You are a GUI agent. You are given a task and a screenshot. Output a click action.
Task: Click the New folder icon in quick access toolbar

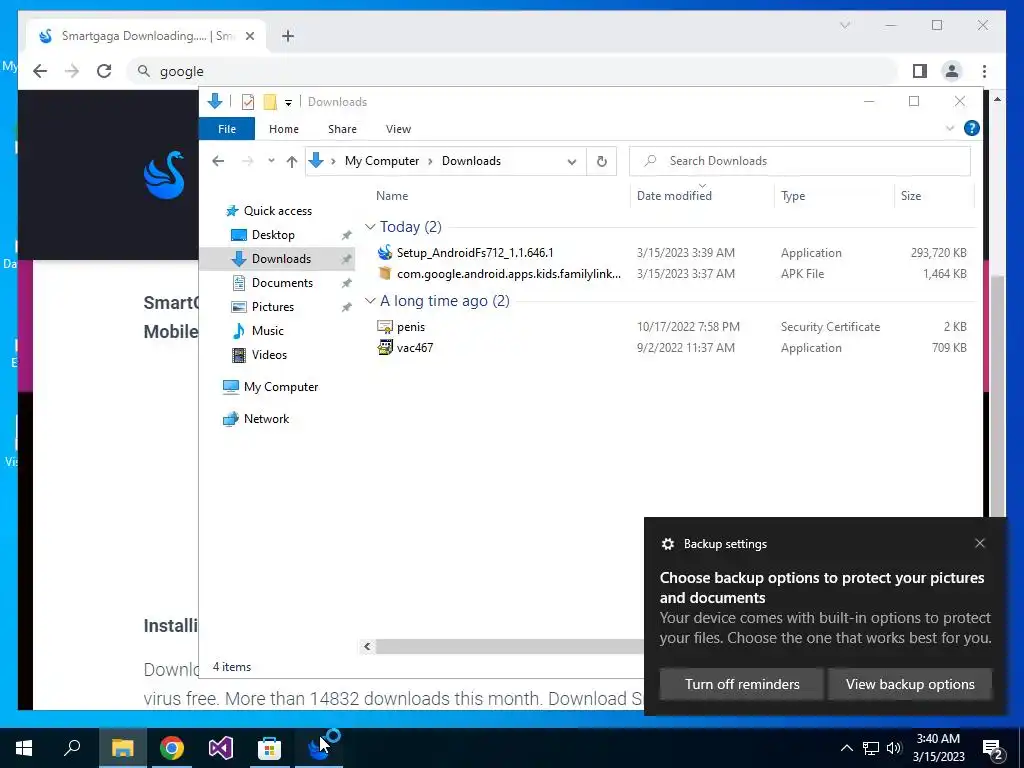[270, 102]
